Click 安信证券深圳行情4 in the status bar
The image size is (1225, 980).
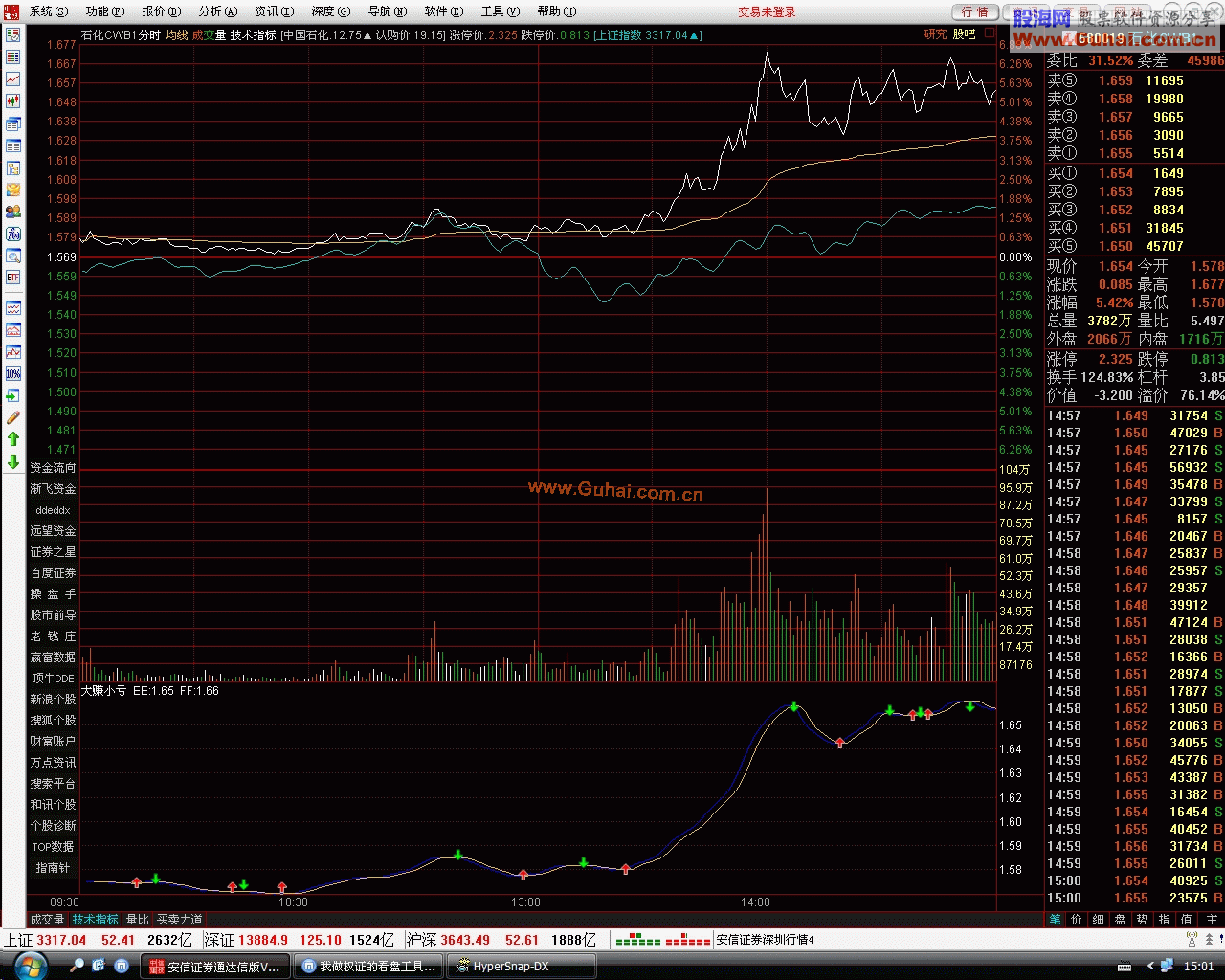pos(765,941)
